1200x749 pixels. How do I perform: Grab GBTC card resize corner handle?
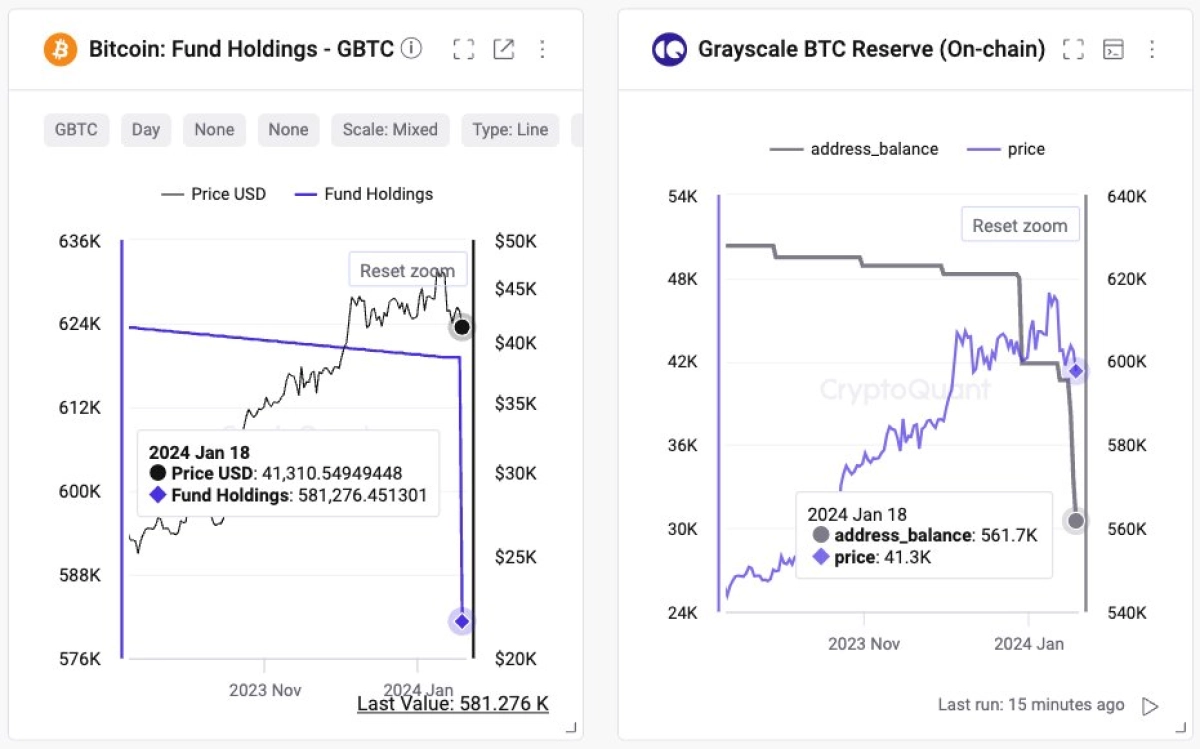point(571,727)
